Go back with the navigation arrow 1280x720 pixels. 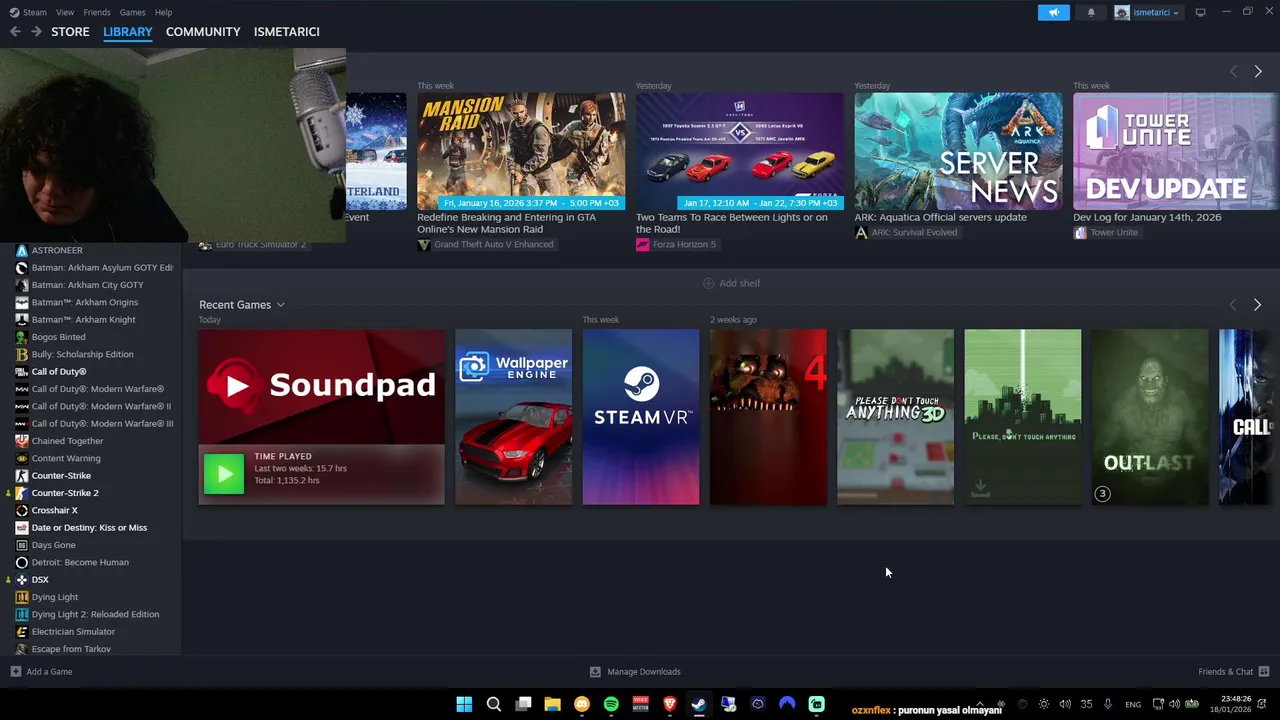(15, 32)
